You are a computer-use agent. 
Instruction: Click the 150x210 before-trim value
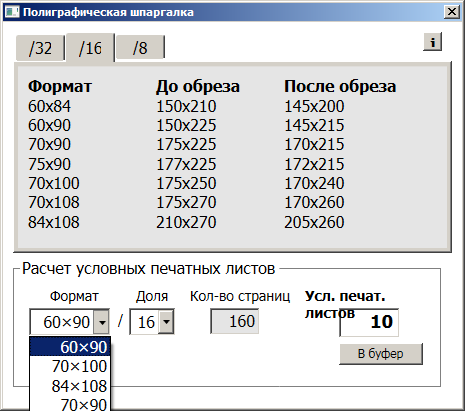pos(186,106)
